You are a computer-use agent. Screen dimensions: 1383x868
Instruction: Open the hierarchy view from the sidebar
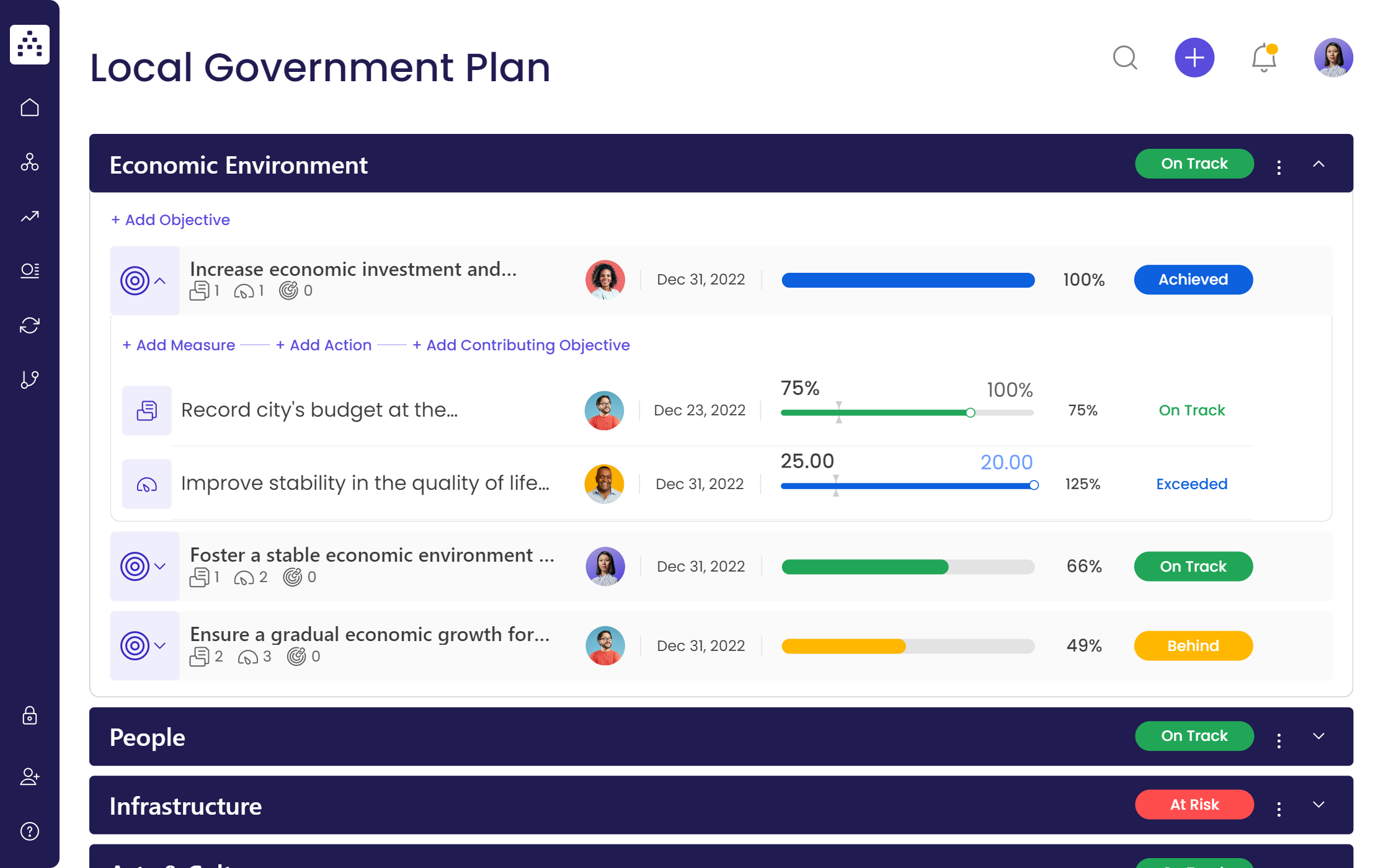click(30, 163)
